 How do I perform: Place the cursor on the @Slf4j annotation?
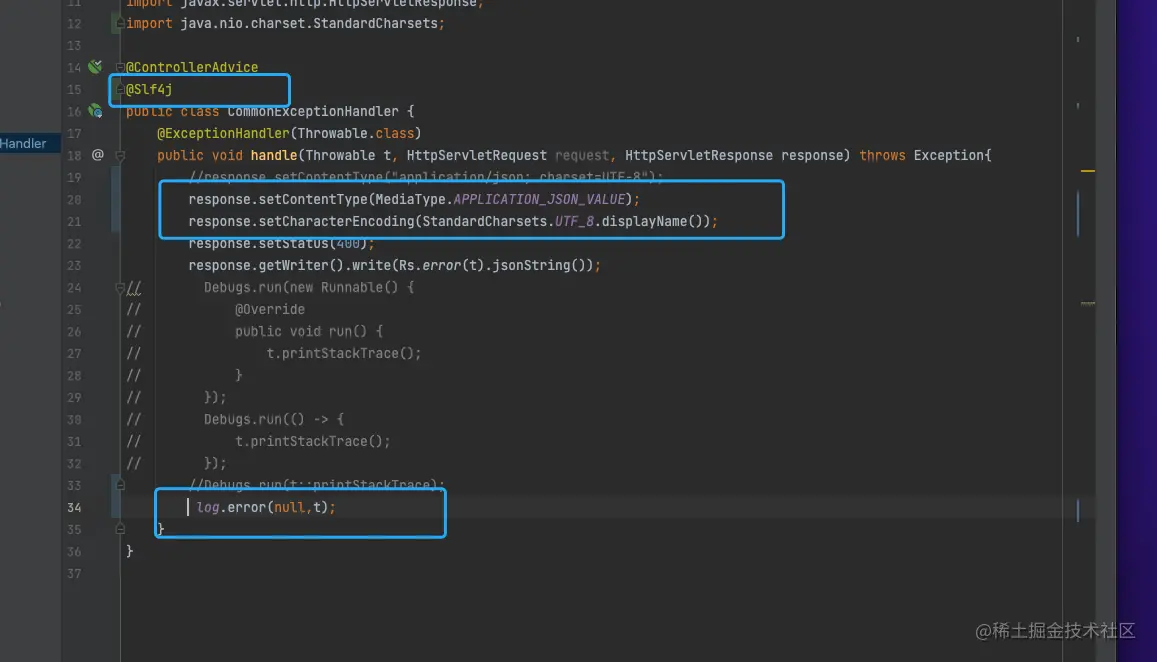tap(149, 89)
